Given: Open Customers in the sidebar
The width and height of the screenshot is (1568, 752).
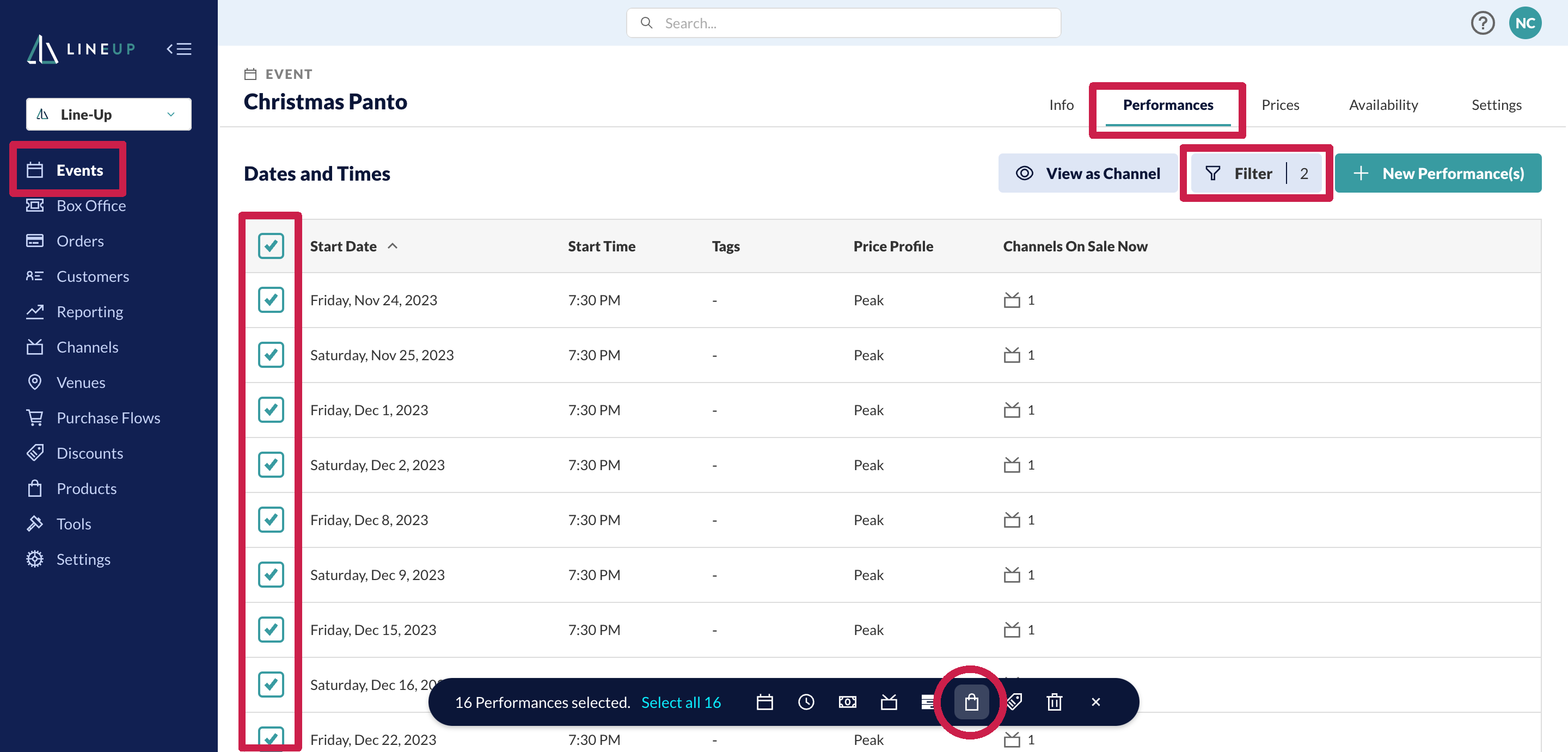Looking at the screenshot, I should [78, 276].
